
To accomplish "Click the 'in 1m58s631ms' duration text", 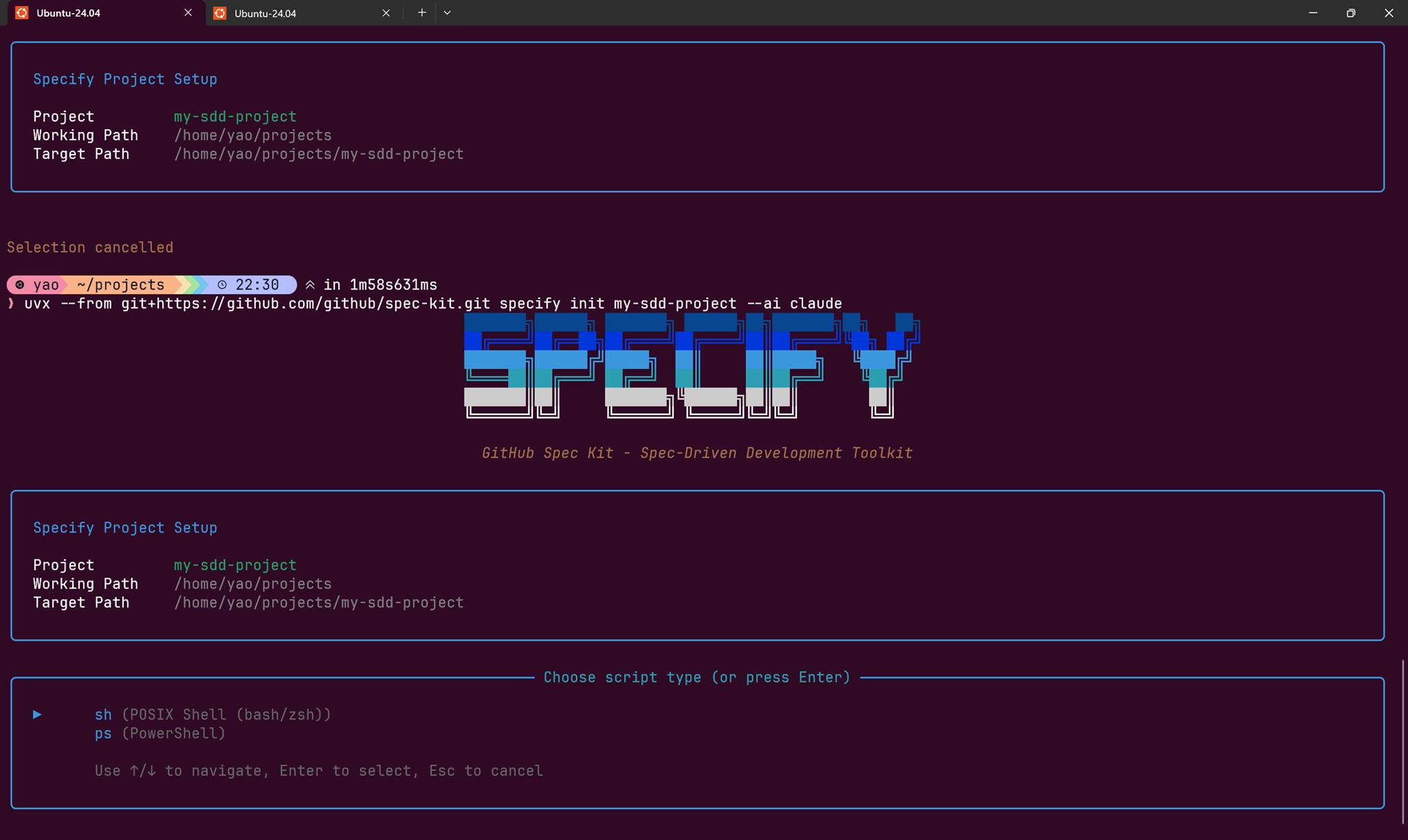I will point(380,285).
